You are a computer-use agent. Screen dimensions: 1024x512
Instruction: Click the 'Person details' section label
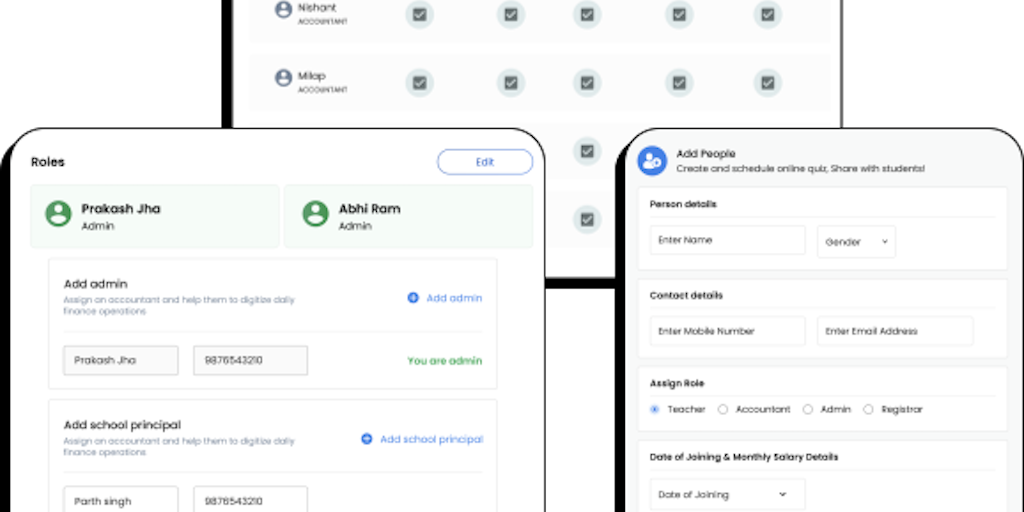[x=683, y=204]
